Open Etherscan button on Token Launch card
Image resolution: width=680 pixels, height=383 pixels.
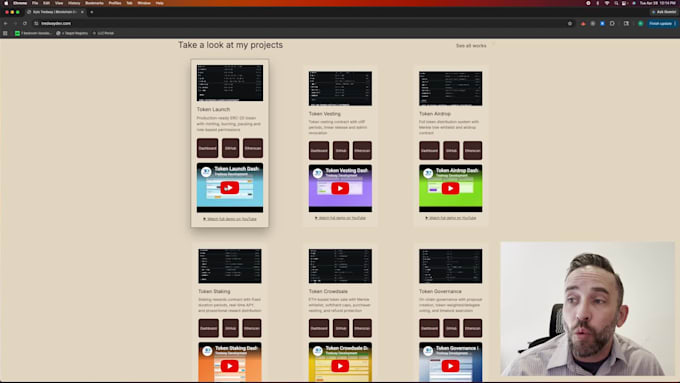tap(253, 148)
